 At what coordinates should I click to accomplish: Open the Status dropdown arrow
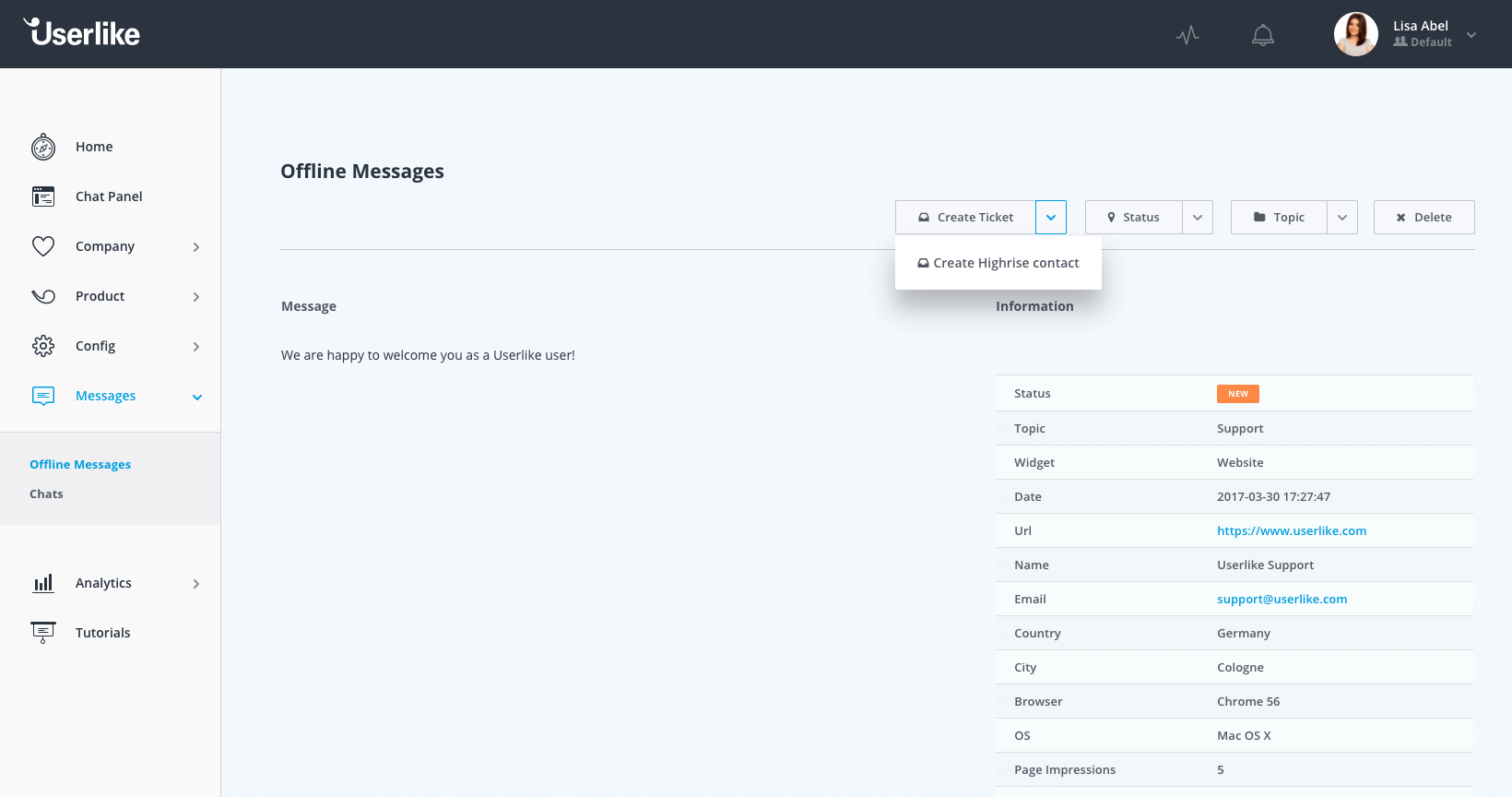[1198, 217]
